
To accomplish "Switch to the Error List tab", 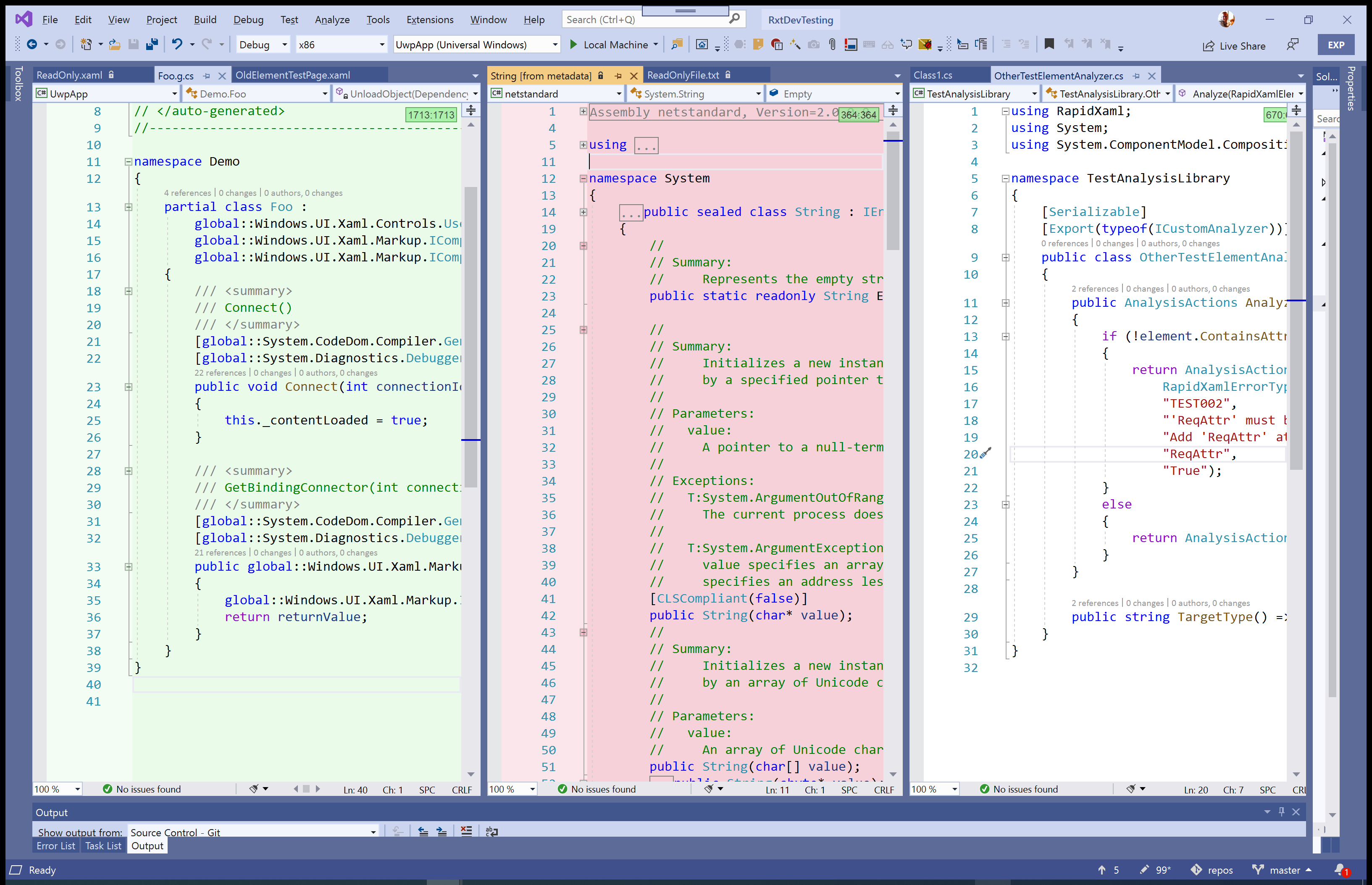I will coord(56,846).
